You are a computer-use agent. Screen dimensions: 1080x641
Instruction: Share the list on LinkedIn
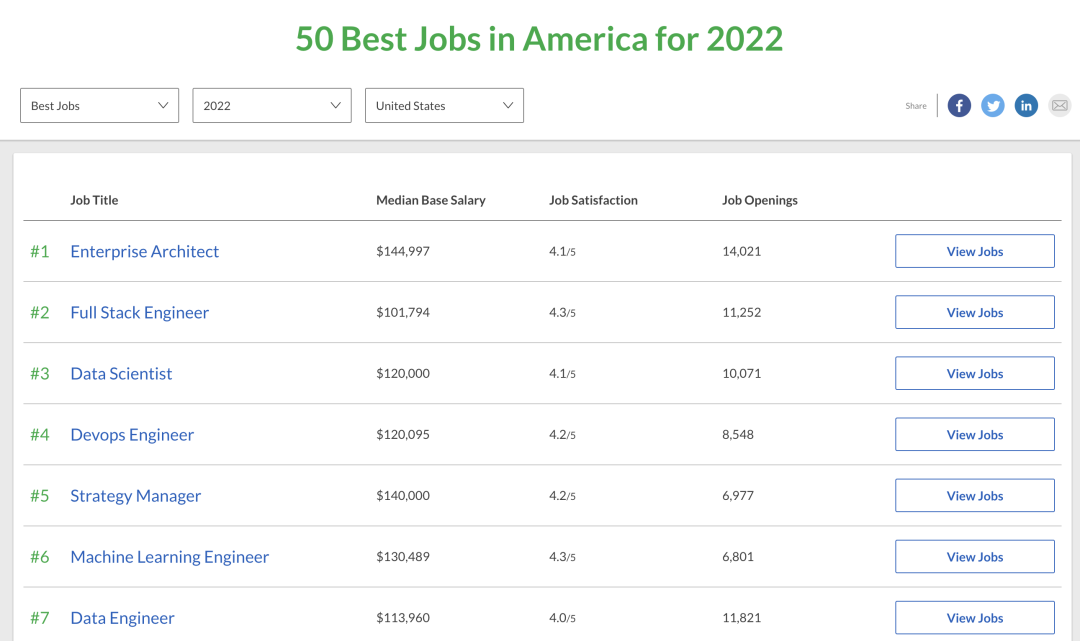click(x=1026, y=105)
